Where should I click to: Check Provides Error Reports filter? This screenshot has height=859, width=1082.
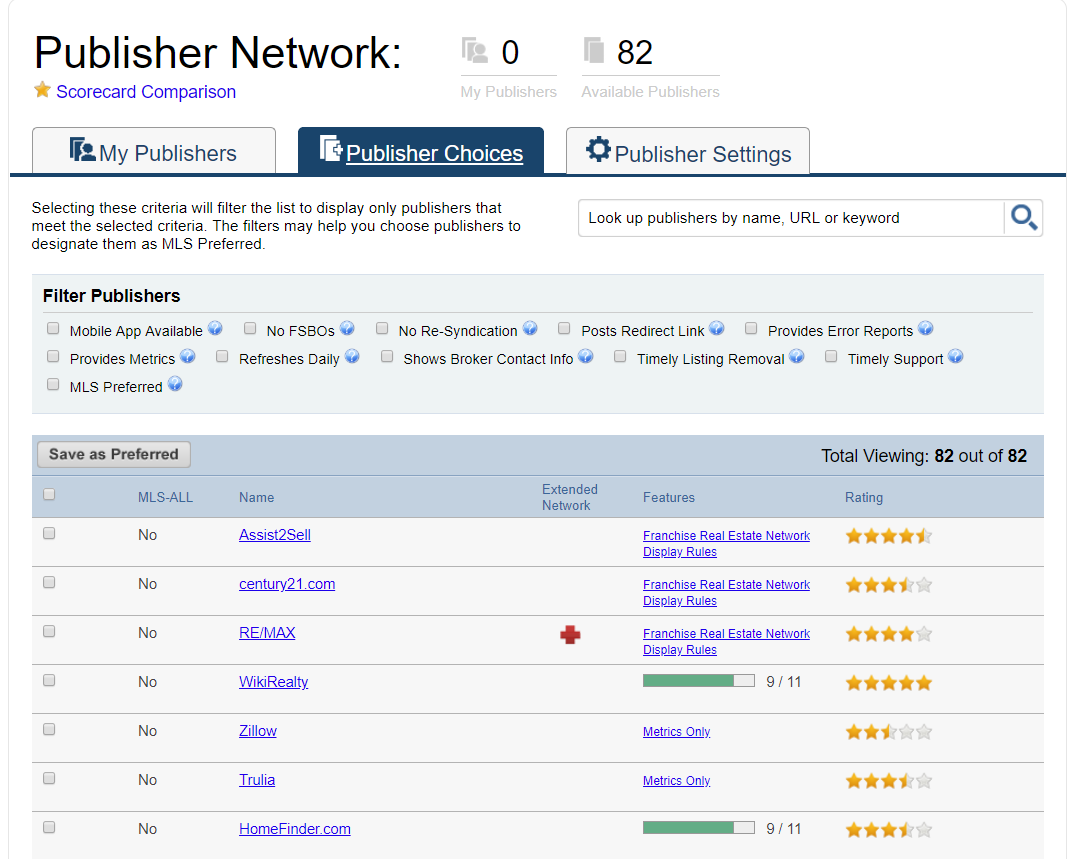pos(751,328)
